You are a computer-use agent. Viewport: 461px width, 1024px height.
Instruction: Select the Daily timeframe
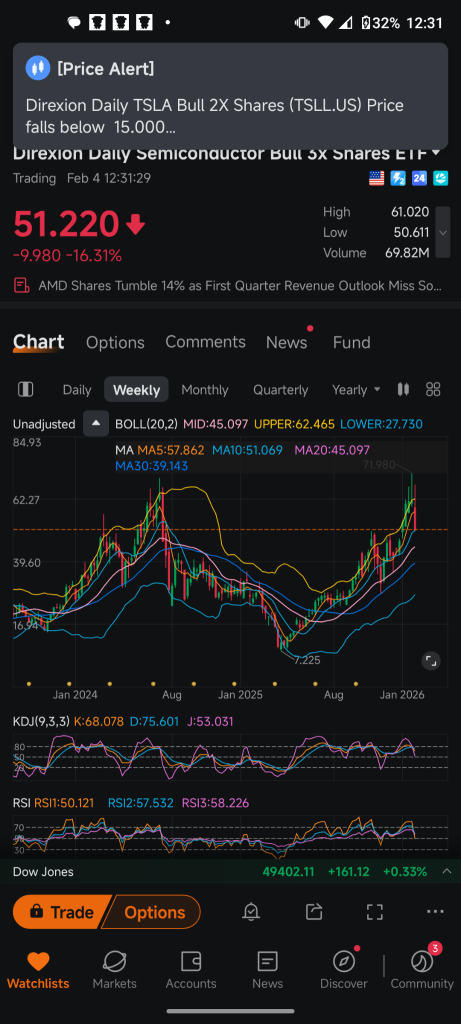click(77, 390)
